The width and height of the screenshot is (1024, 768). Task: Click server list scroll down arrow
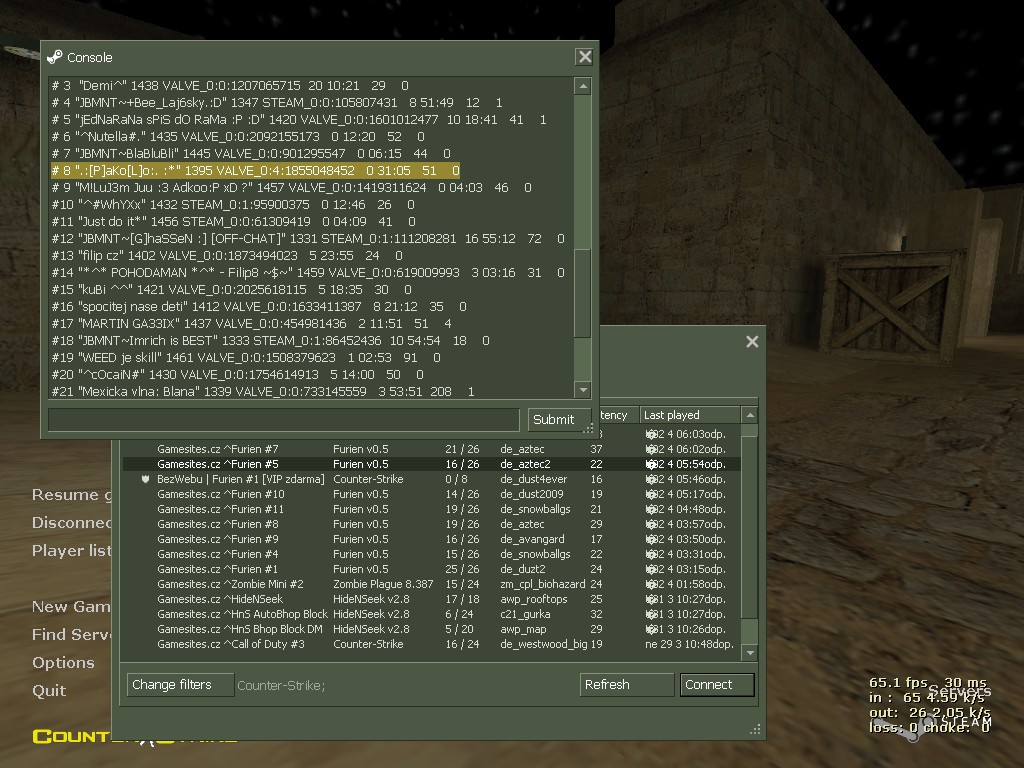point(750,652)
